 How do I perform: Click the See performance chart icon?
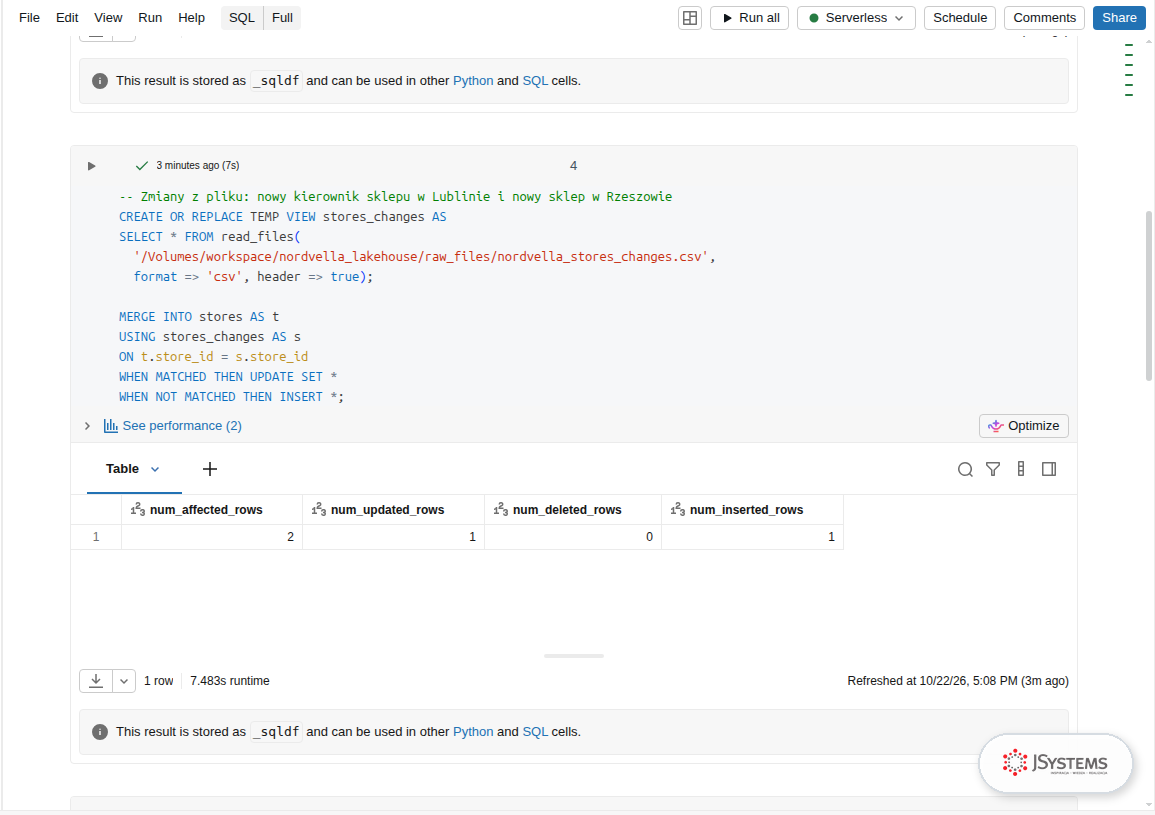pyautogui.click(x=110, y=426)
